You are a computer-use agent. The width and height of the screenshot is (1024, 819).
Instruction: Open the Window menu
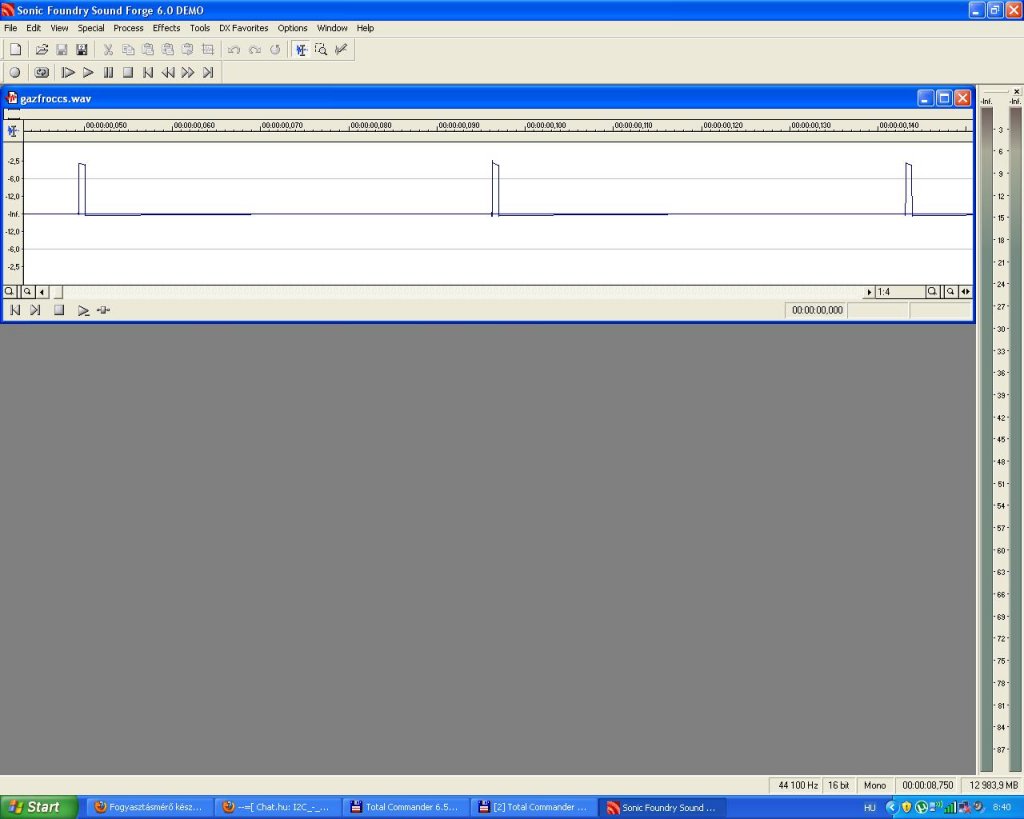click(332, 28)
